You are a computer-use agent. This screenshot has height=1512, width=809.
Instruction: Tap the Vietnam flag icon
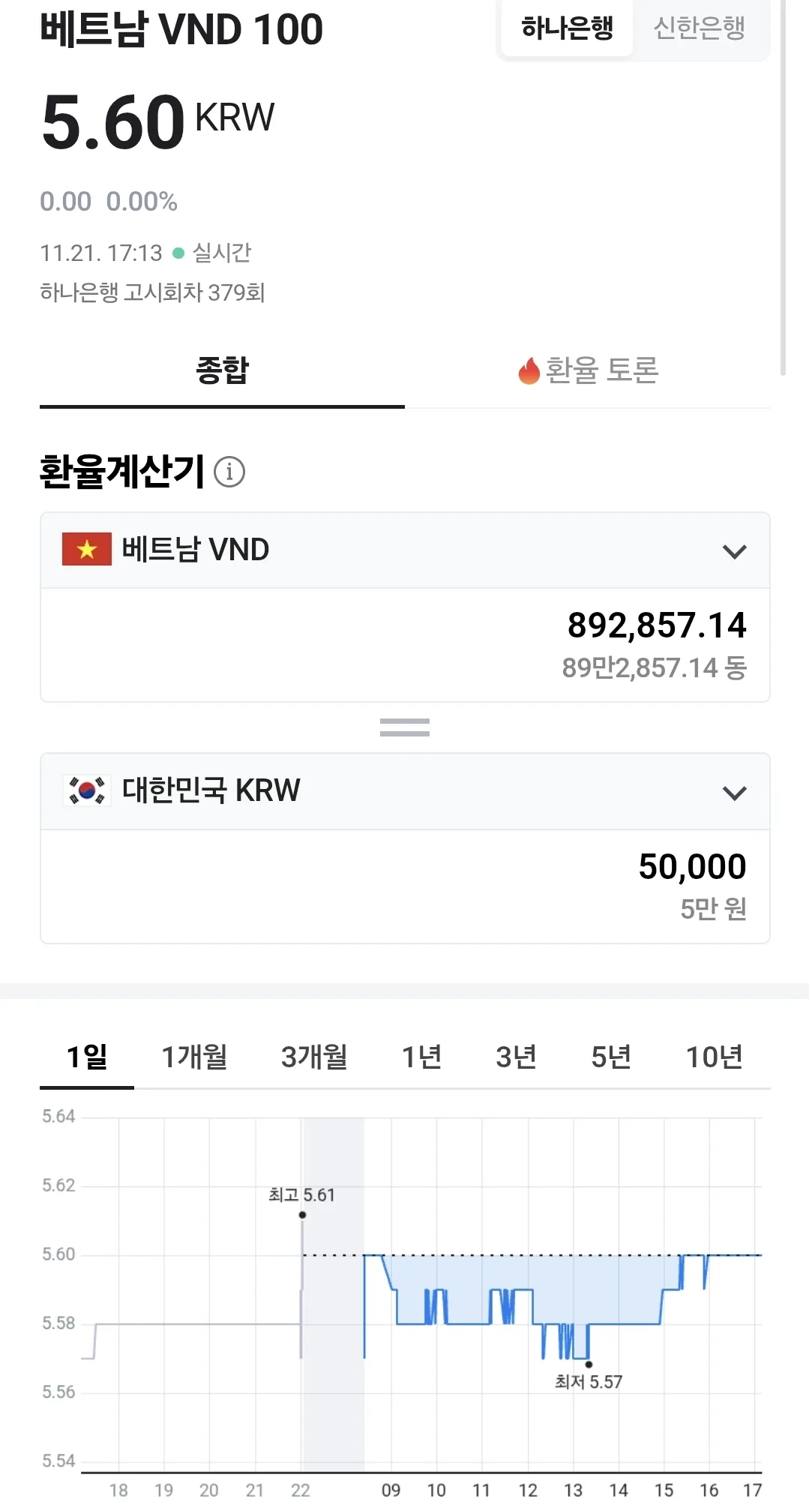(87, 549)
